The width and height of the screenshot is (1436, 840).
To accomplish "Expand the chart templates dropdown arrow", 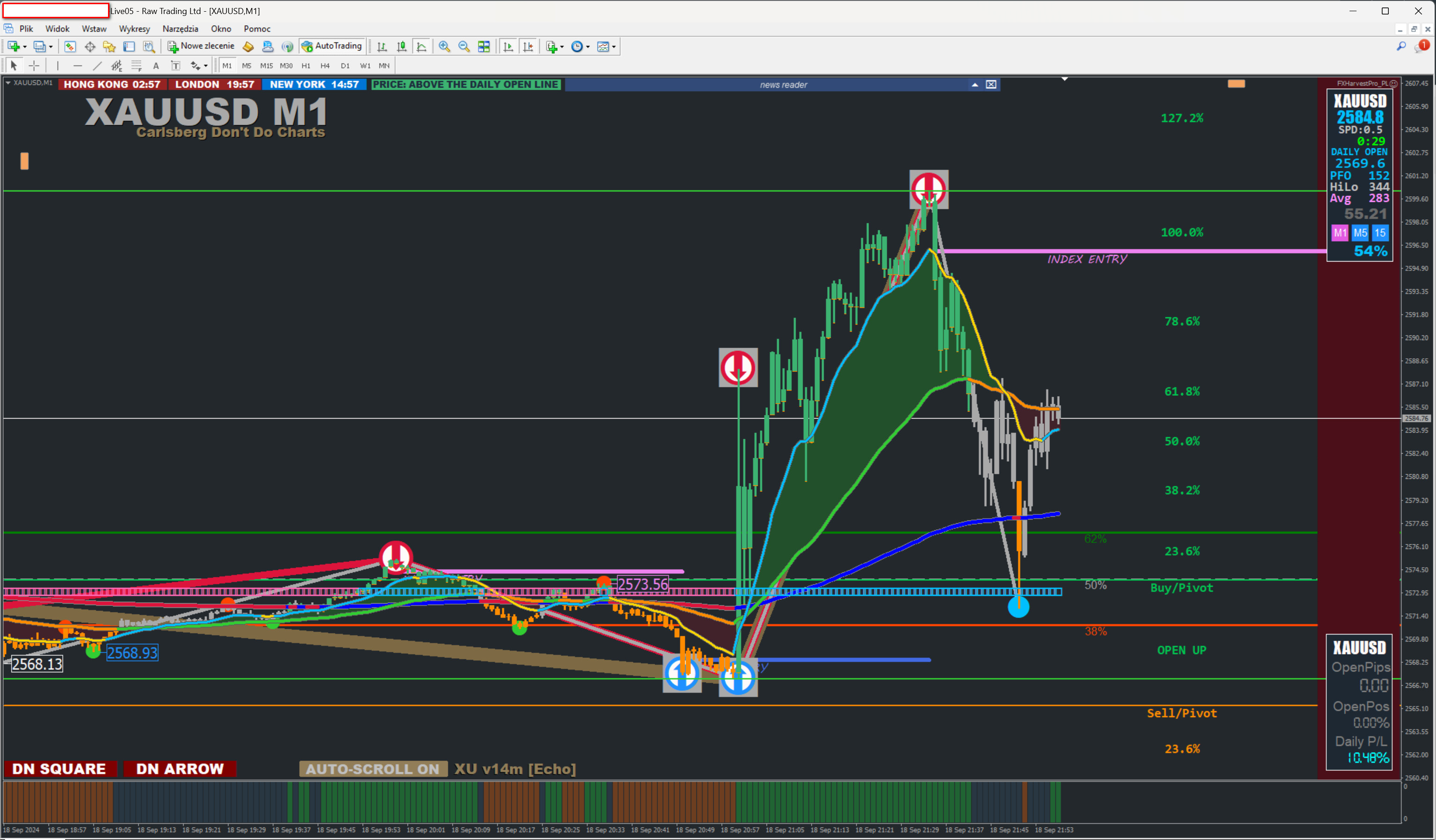I will click(614, 47).
